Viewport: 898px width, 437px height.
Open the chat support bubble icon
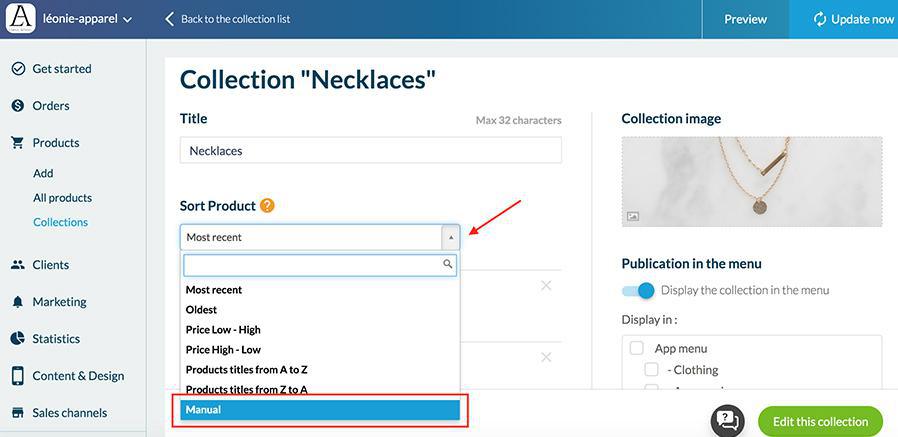728,421
